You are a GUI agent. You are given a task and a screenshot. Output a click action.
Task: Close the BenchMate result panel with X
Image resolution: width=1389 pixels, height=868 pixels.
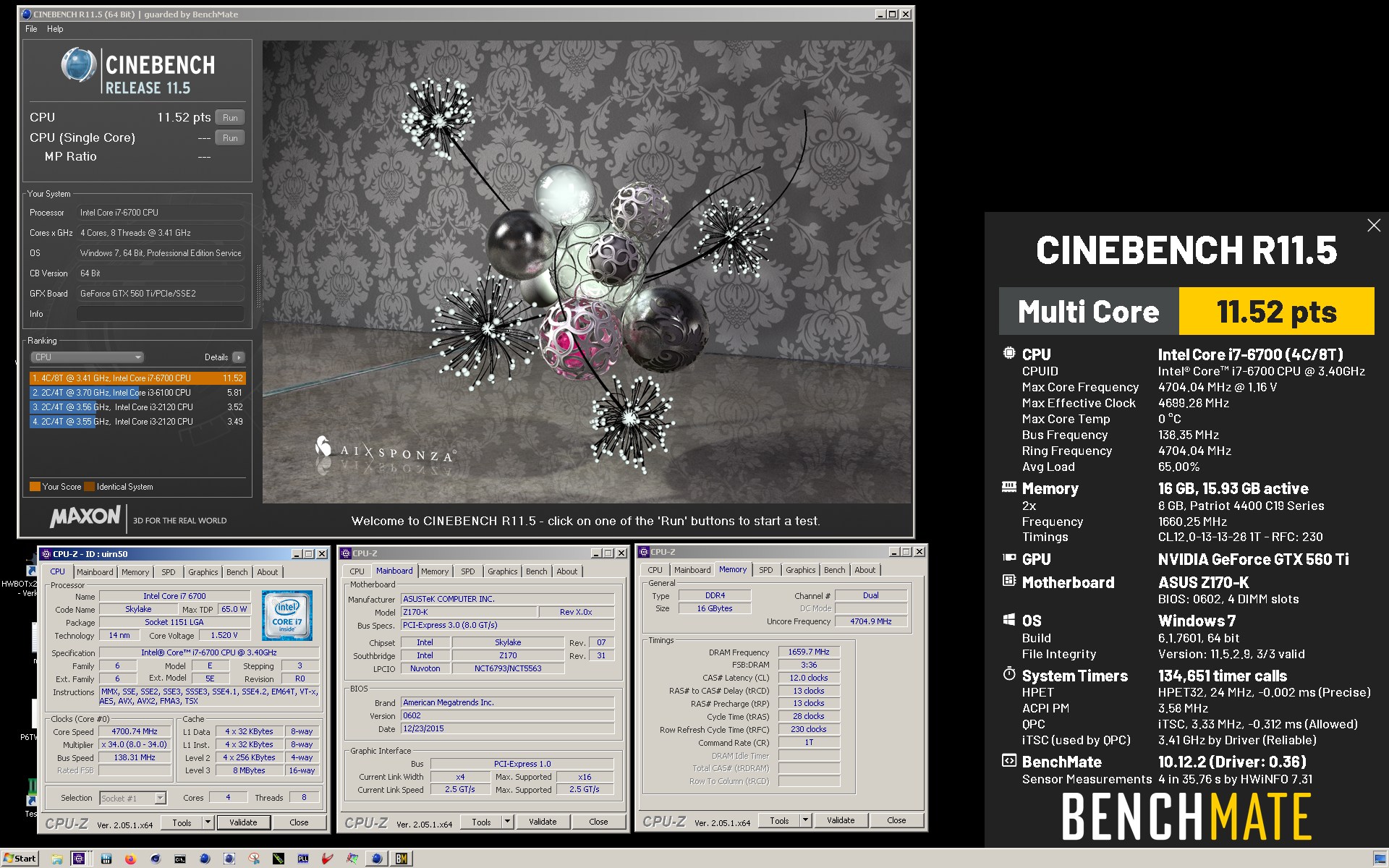(x=1373, y=226)
